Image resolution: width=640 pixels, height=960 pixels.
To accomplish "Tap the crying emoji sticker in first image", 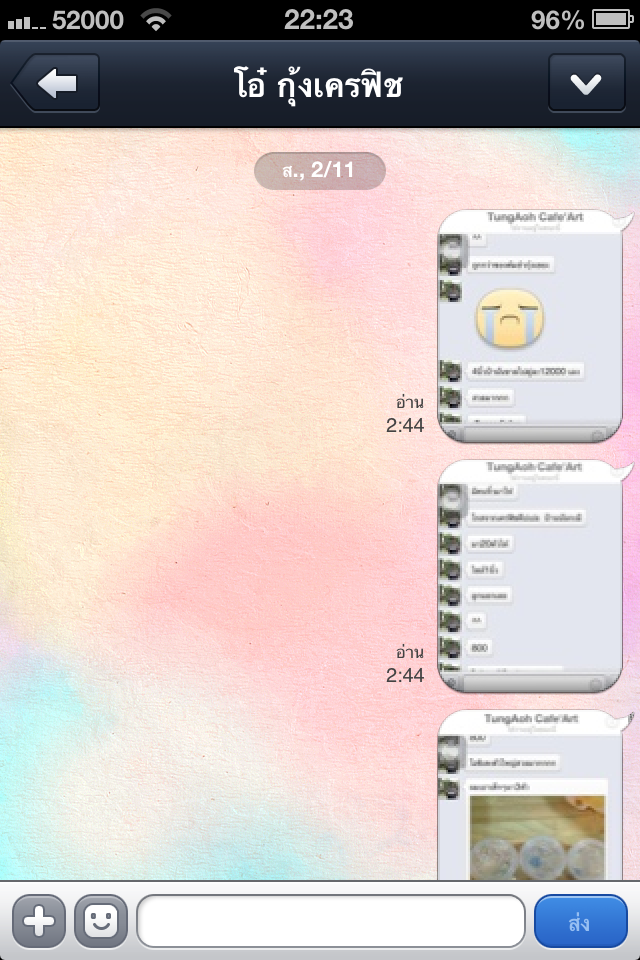I will (x=509, y=317).
